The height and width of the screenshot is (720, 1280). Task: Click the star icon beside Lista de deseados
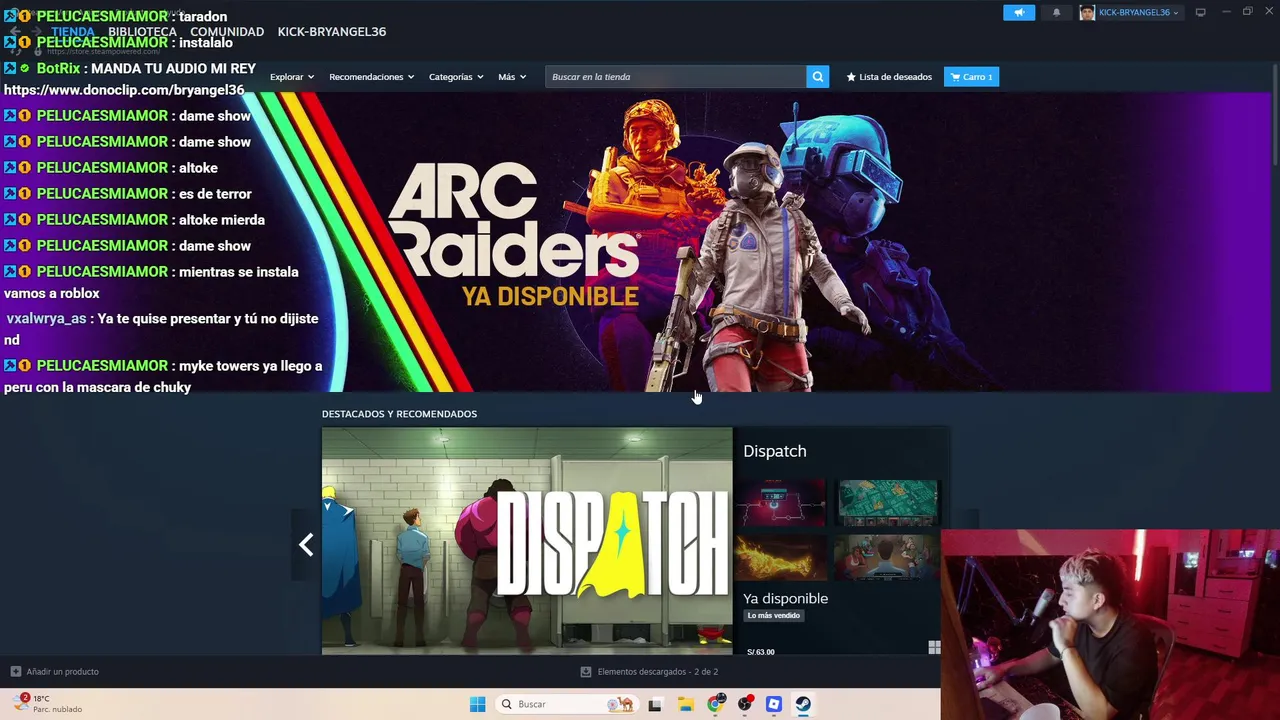[851, 77]
